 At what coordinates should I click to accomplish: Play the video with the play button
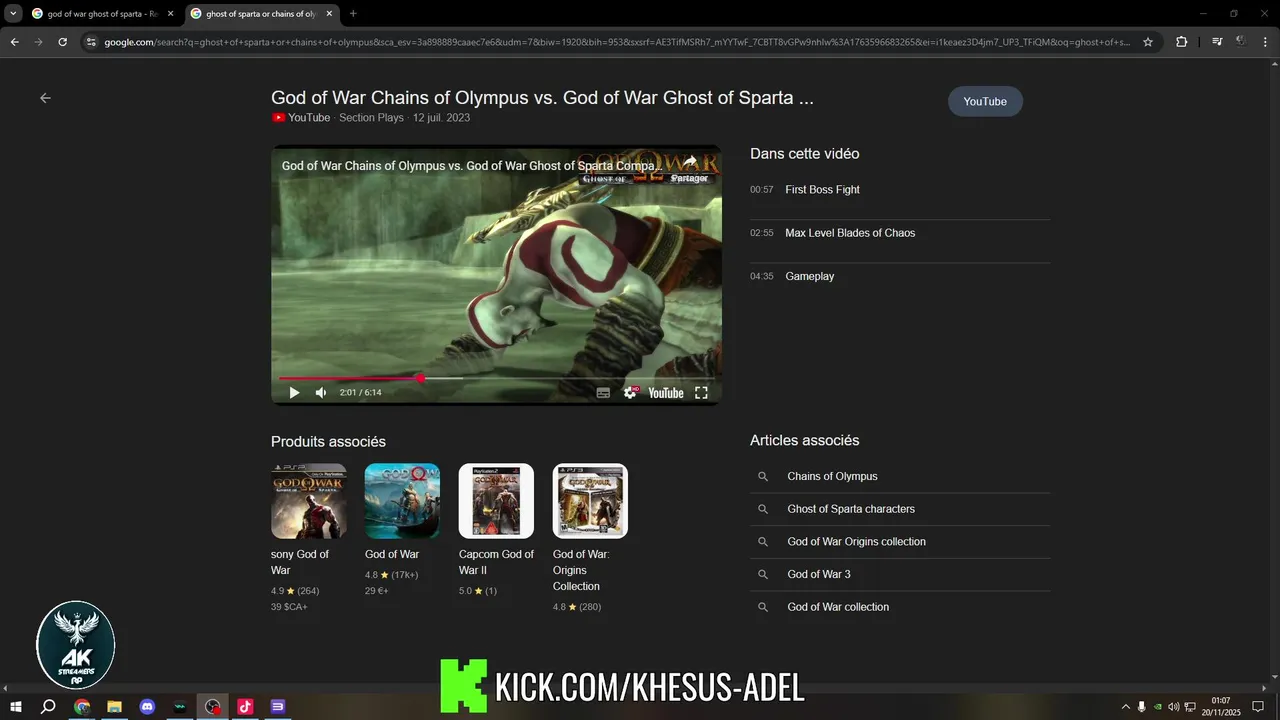click(294, 393)
